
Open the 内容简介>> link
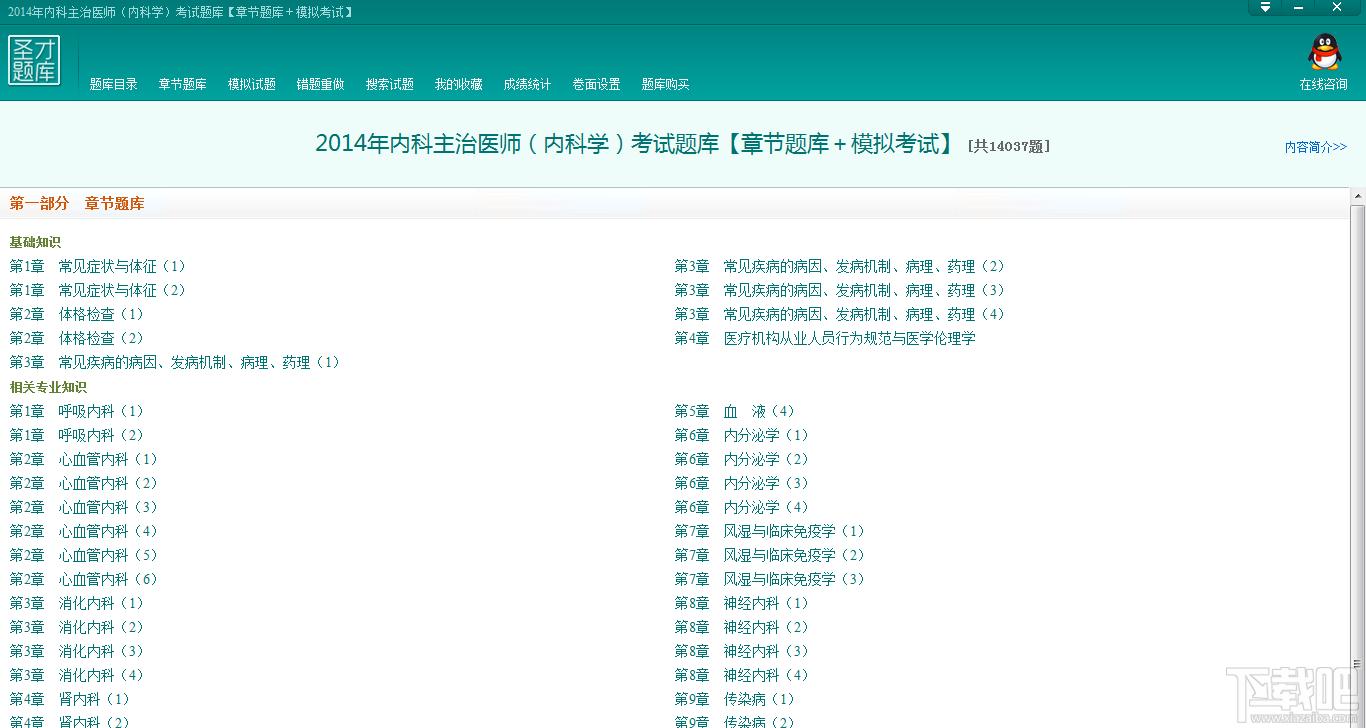[x=1316, y=147]
